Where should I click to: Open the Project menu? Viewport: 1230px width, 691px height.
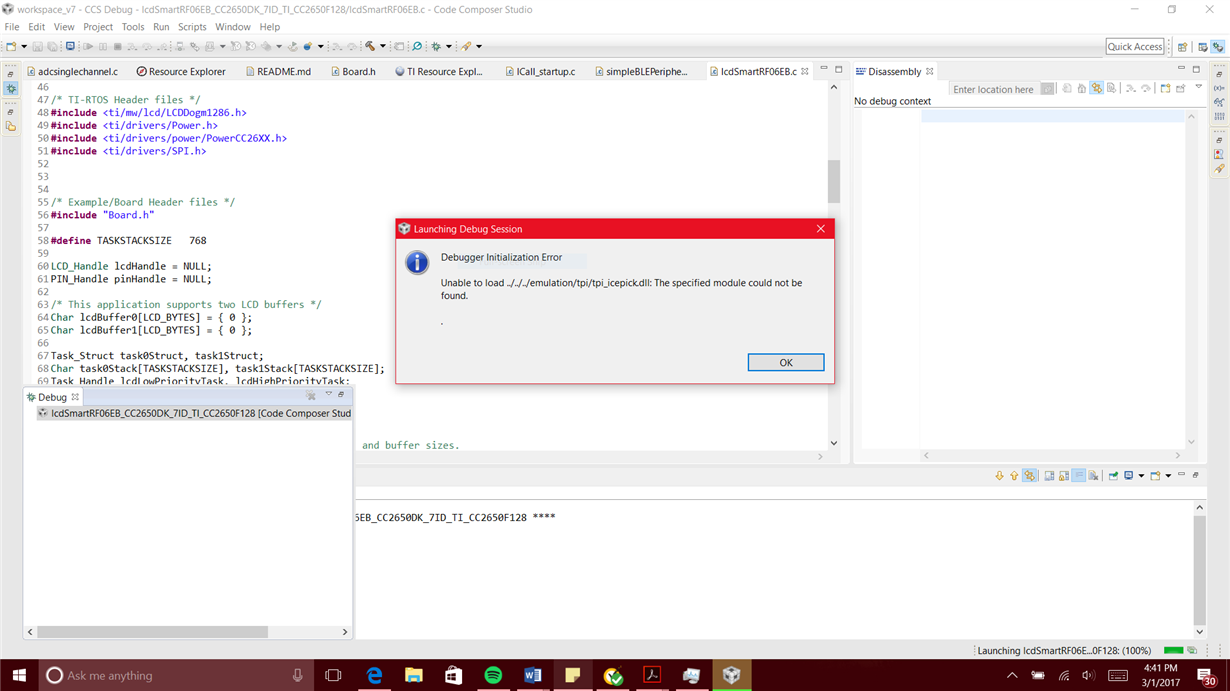(x=98, y=27)
